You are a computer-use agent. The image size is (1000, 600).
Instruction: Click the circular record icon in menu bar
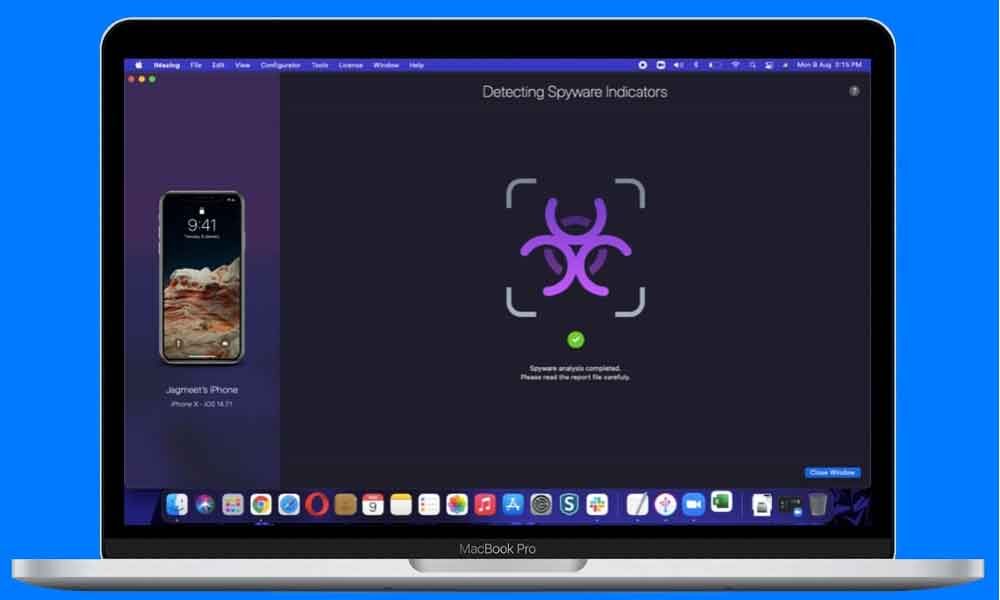pos(643,65)
